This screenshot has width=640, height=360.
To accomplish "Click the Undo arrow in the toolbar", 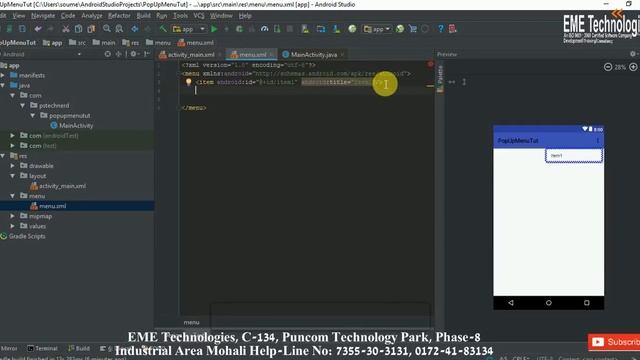I will pos(38,29).
